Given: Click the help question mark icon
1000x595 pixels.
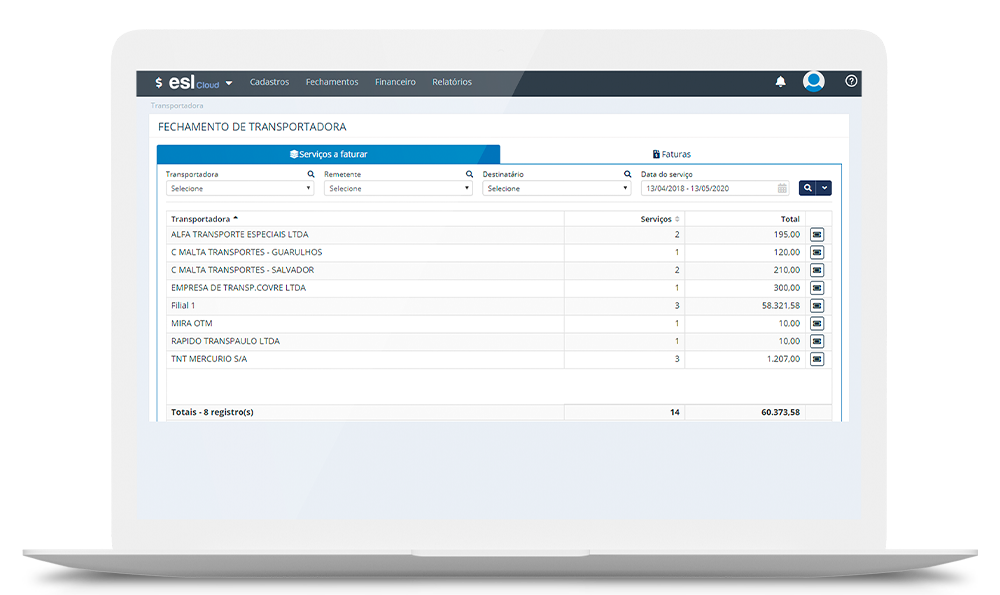Looking at the screenshot, I should point(851,82).
